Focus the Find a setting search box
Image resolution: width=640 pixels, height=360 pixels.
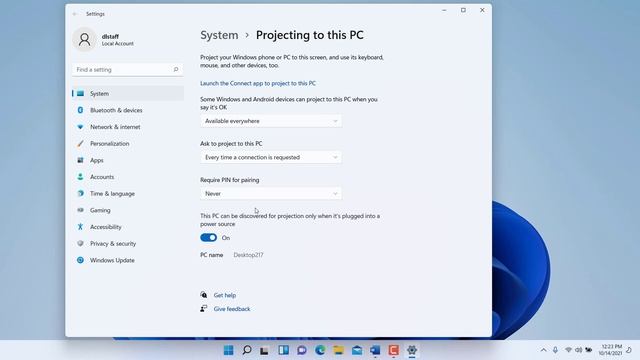point(128,70)
